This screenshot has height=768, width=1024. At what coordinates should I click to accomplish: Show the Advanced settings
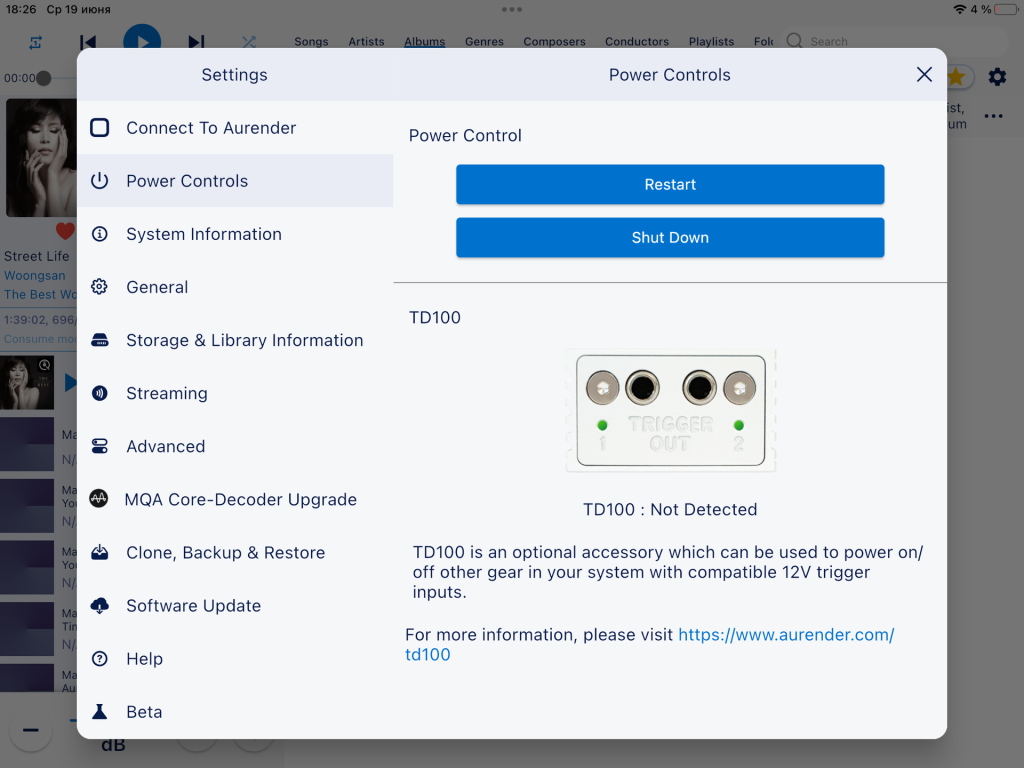point(235,446)
